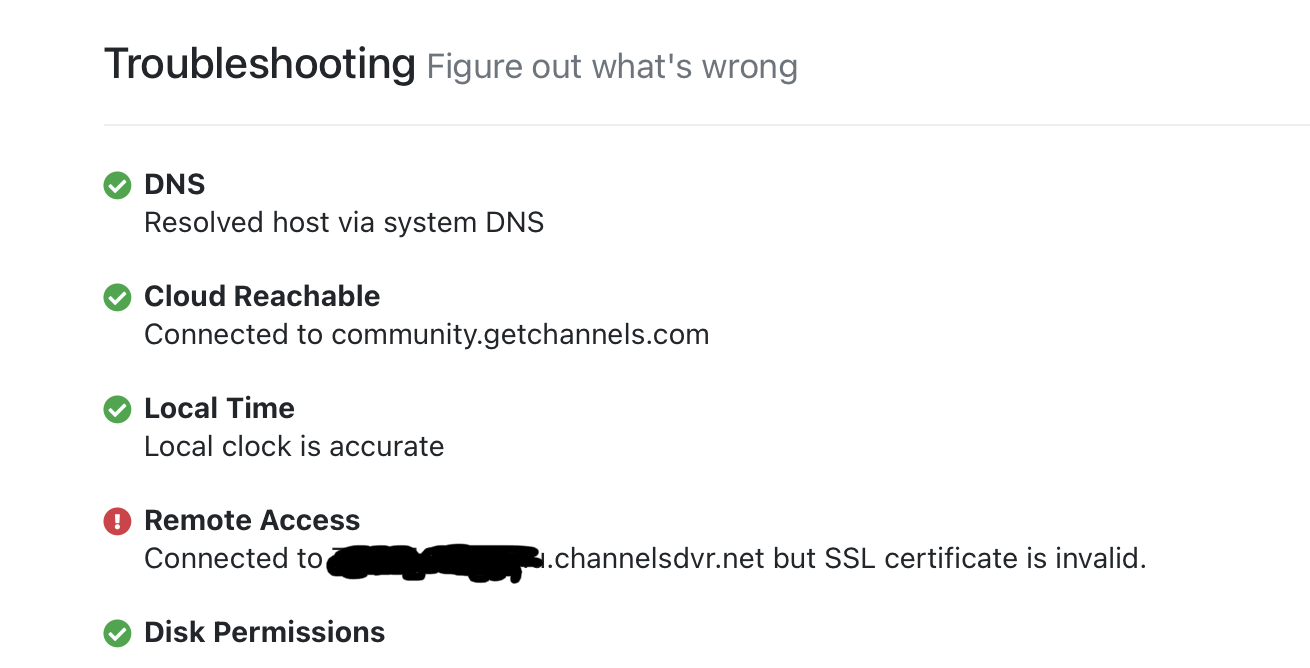This screenshot has height=668, width=1310.
Task: Click the green checkmark beside DNS
Action: pos(117,185)
